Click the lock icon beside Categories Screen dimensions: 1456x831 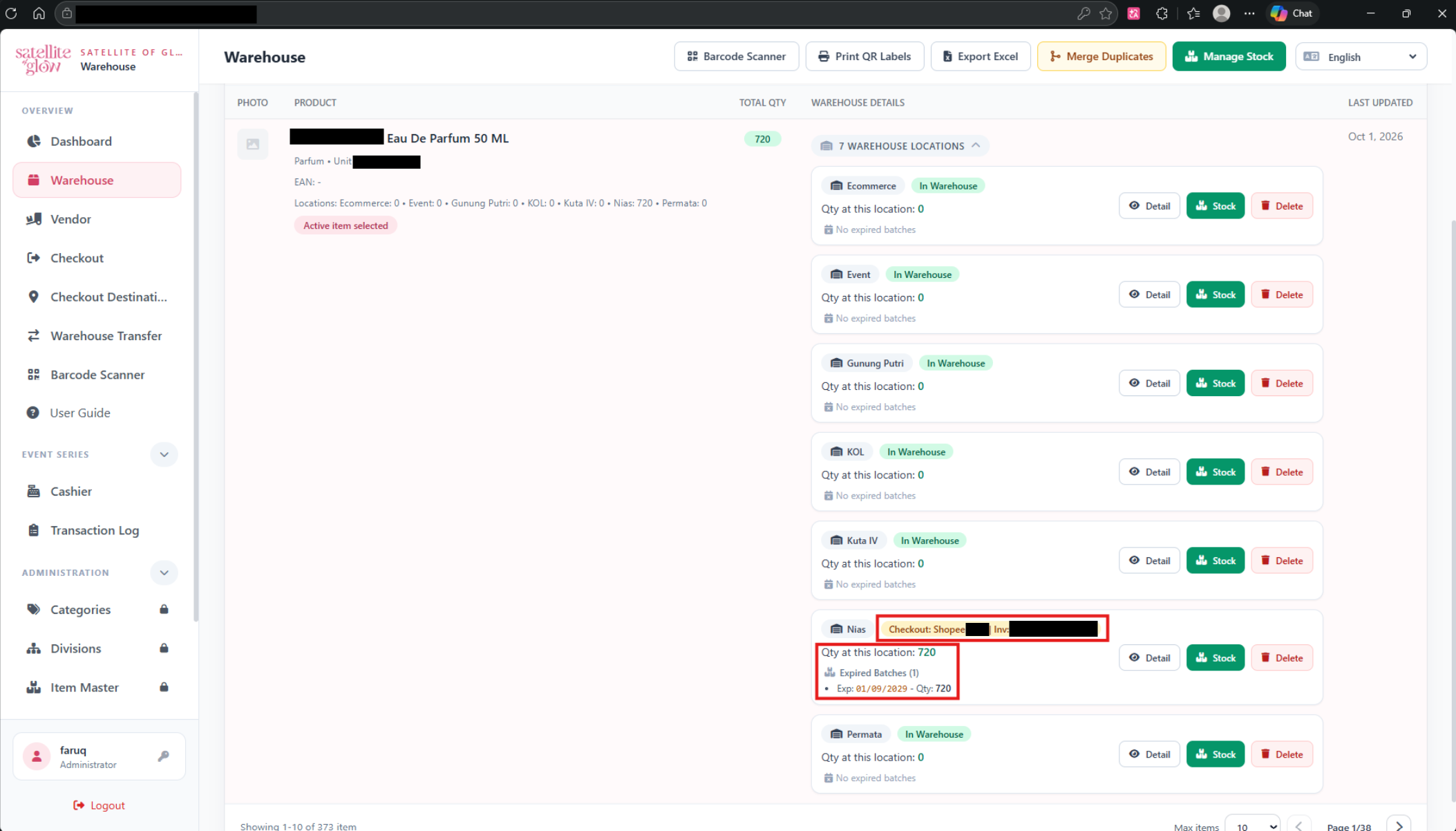pyautogui.click(x=164, y=609)
